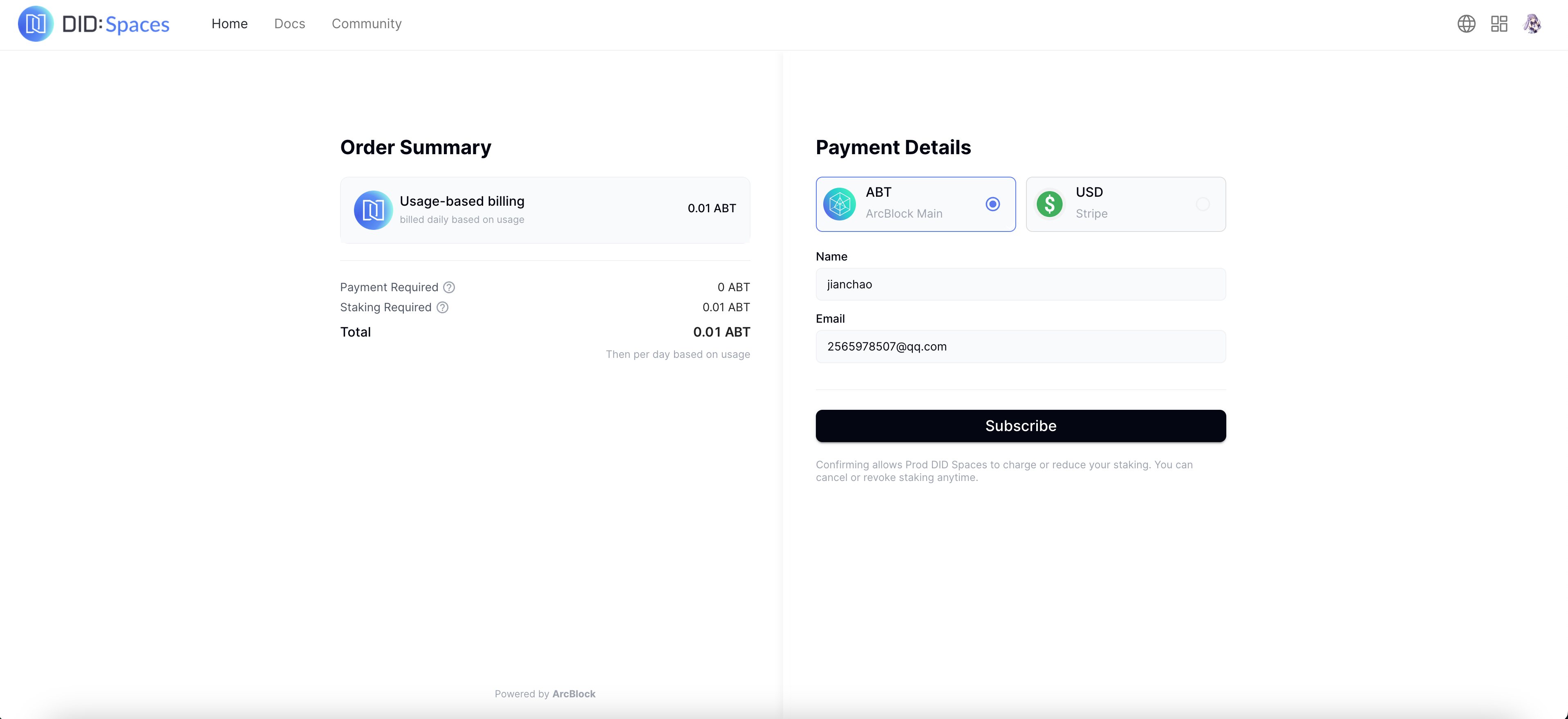Screen dimensions: 1568x719
Task: Follow the ArcBlock powered-by link
Action: click(x=573, y=693)
